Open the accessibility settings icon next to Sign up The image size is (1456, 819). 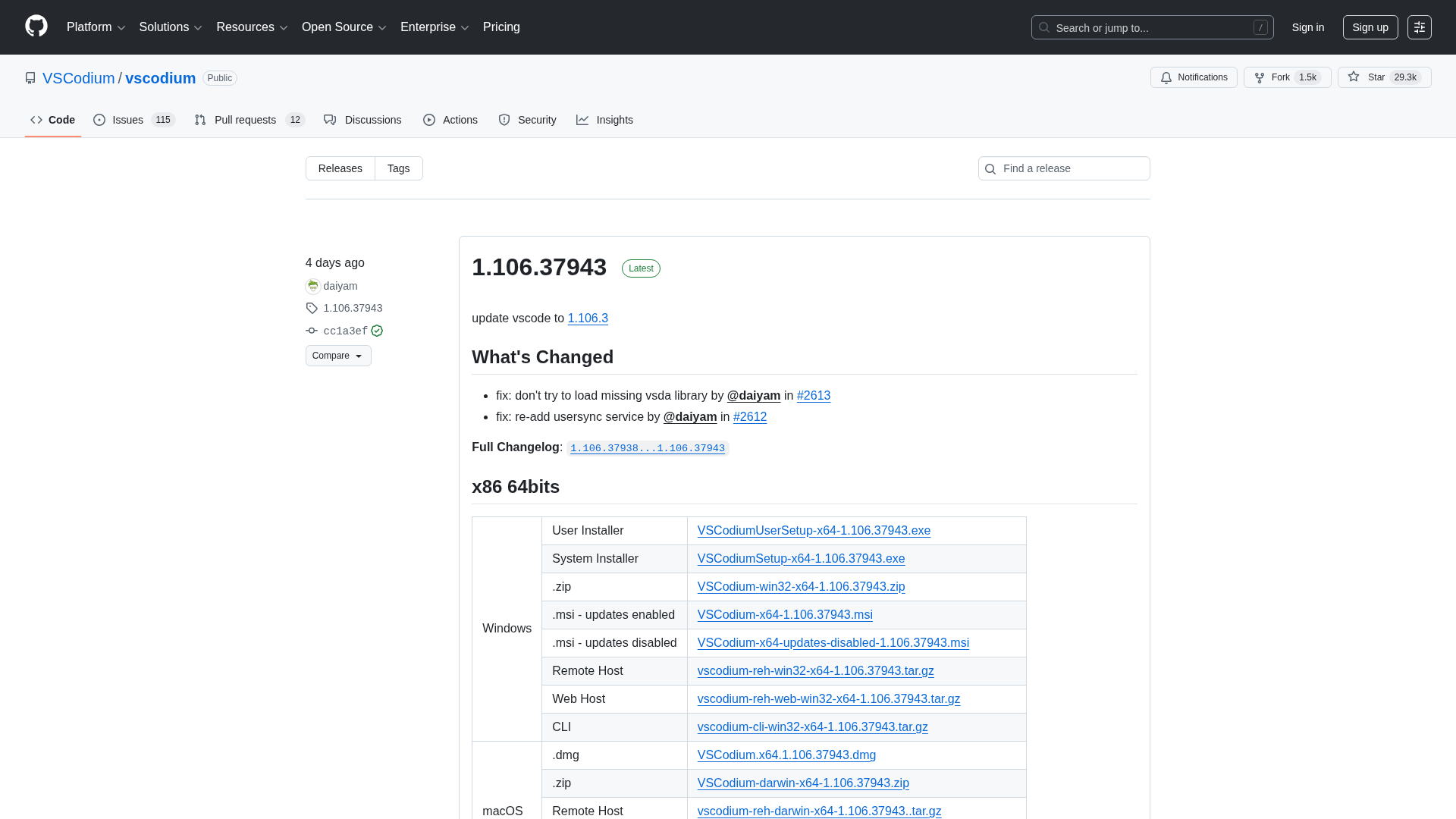pos(1419,27)
